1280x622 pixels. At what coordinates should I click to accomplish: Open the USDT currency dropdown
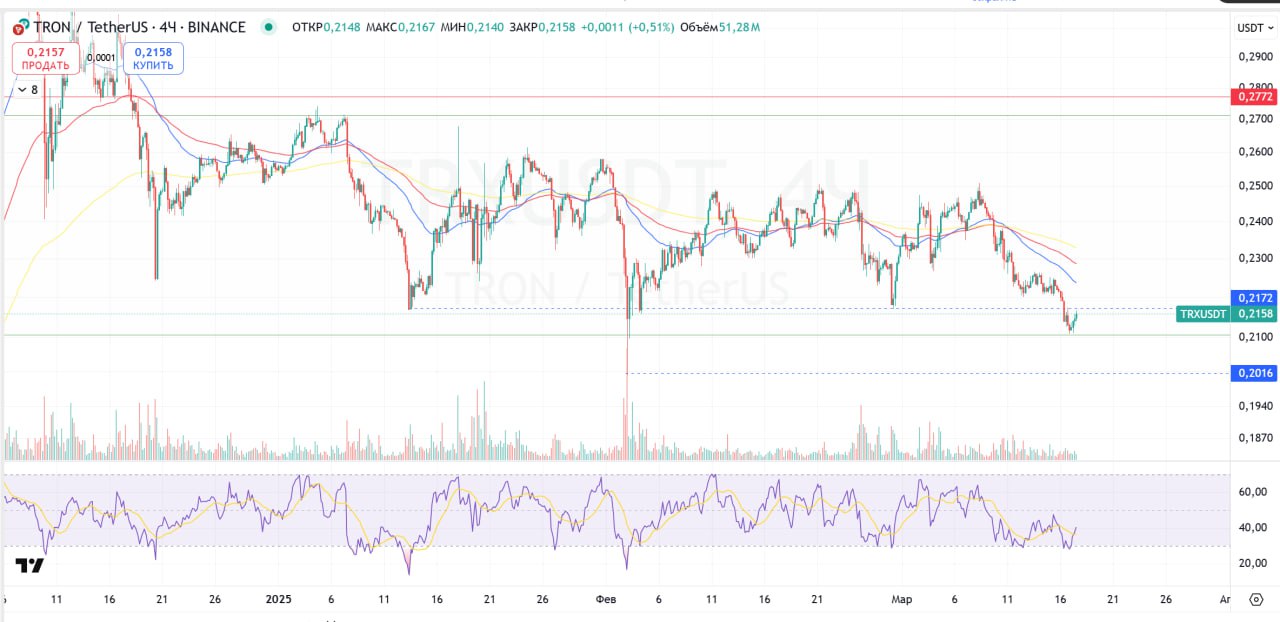(x=1255, y=28)
